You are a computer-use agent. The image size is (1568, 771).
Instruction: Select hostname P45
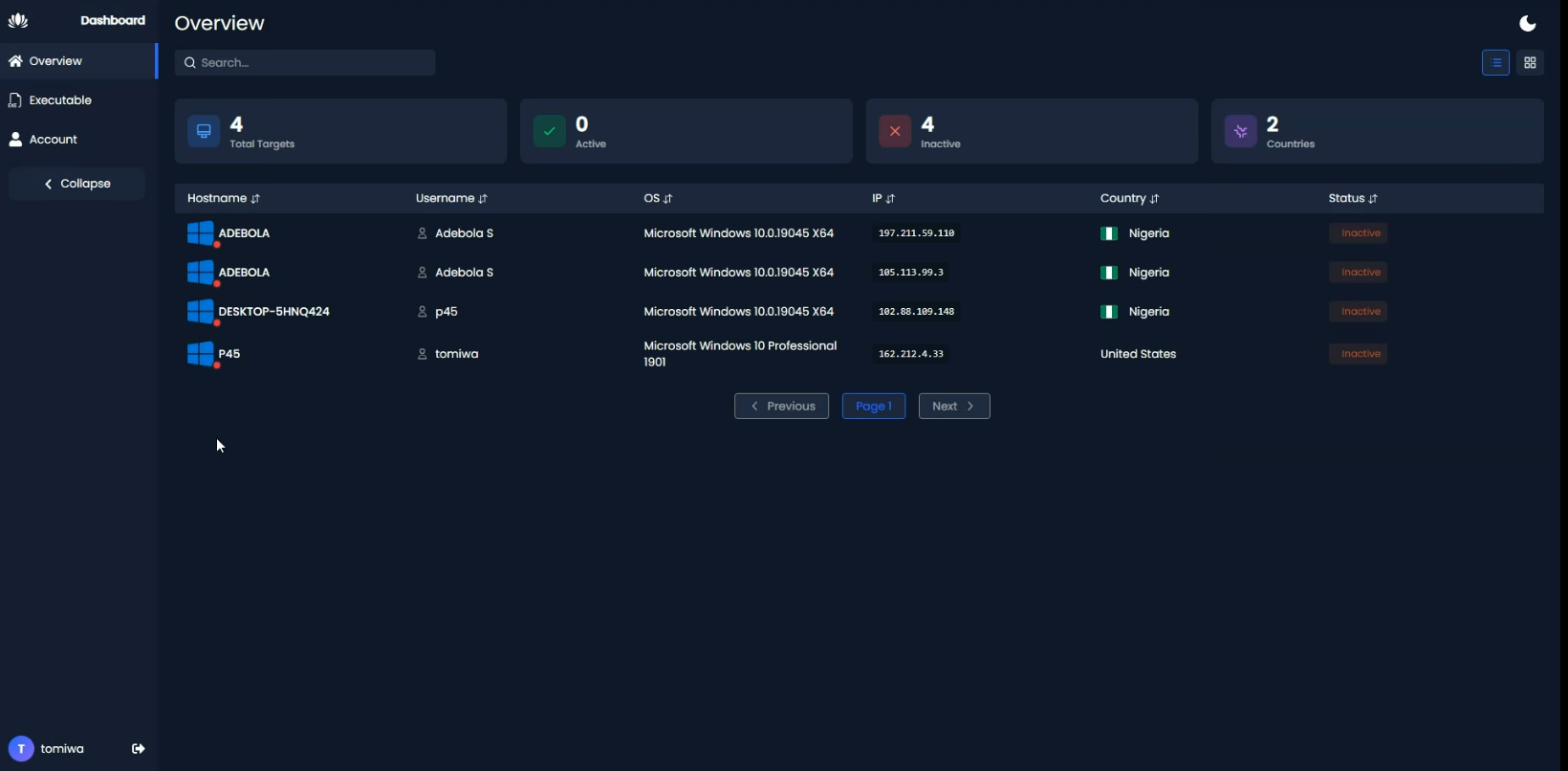[229, 354]
